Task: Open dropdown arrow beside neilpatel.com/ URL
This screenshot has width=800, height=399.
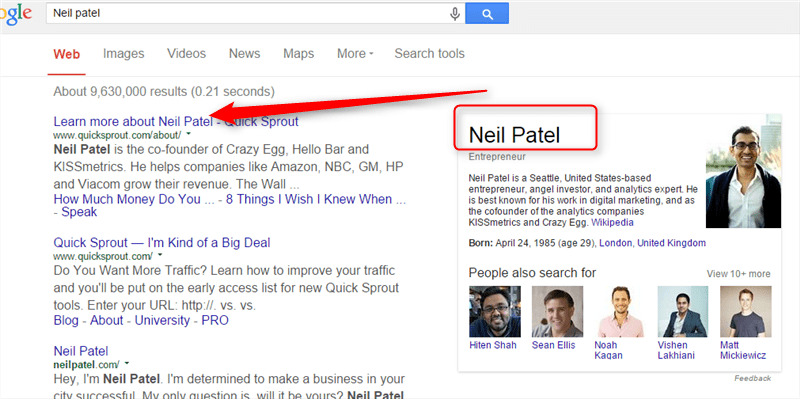Action: point(127,364)
